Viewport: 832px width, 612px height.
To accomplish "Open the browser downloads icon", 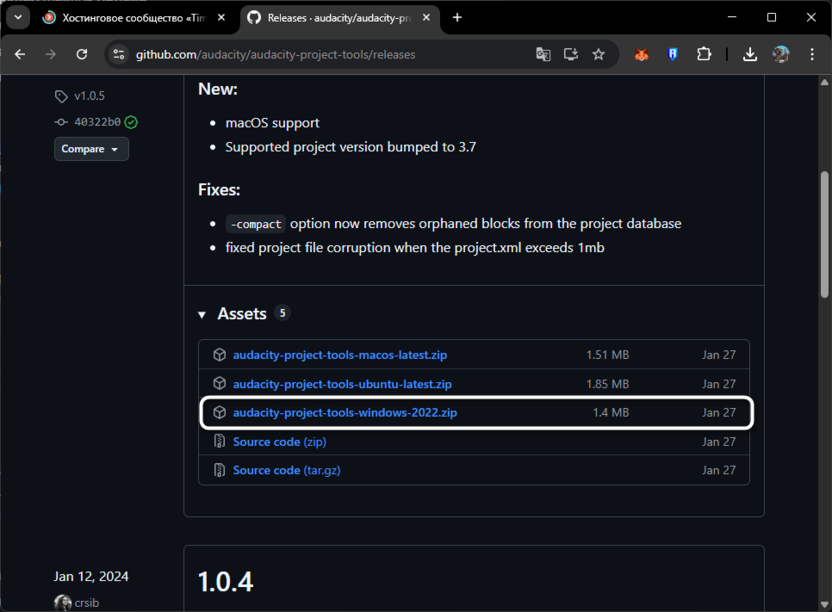I will pos(750,54).
